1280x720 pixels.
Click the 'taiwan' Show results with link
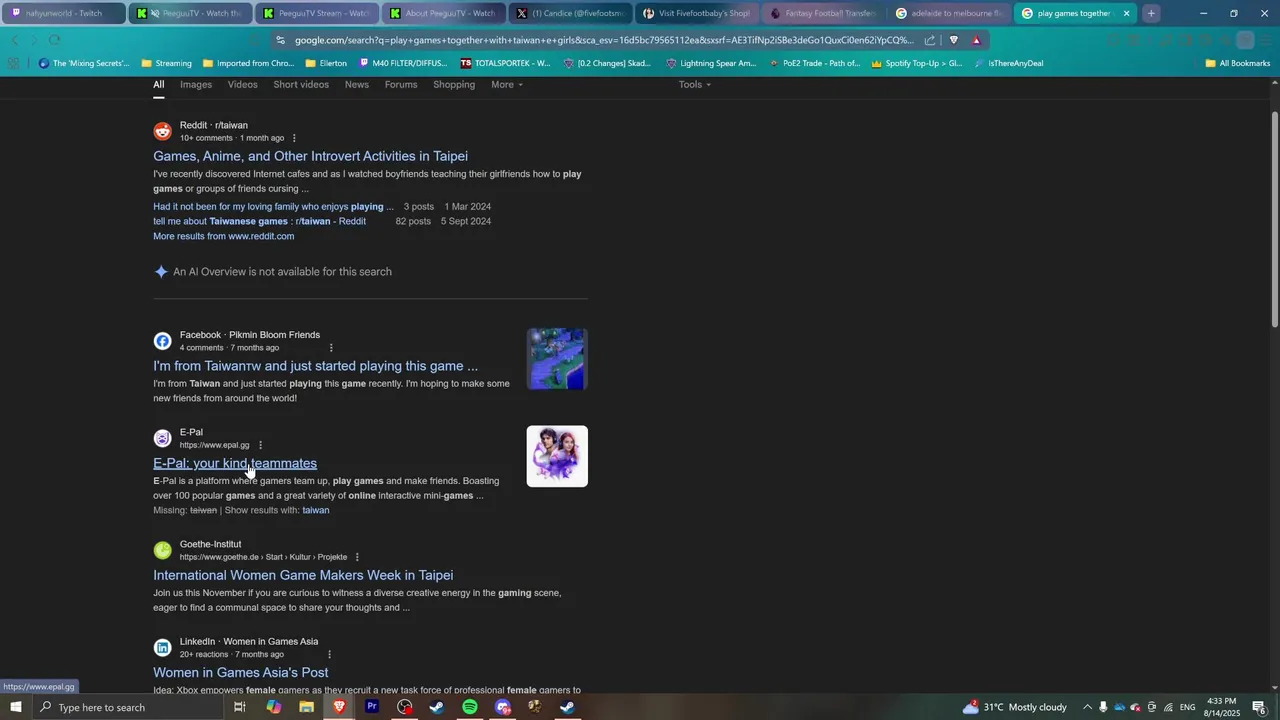316,510
